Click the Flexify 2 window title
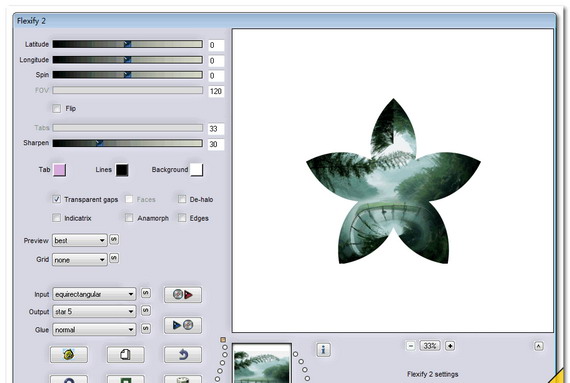The image size is (570, 383). 31,21
